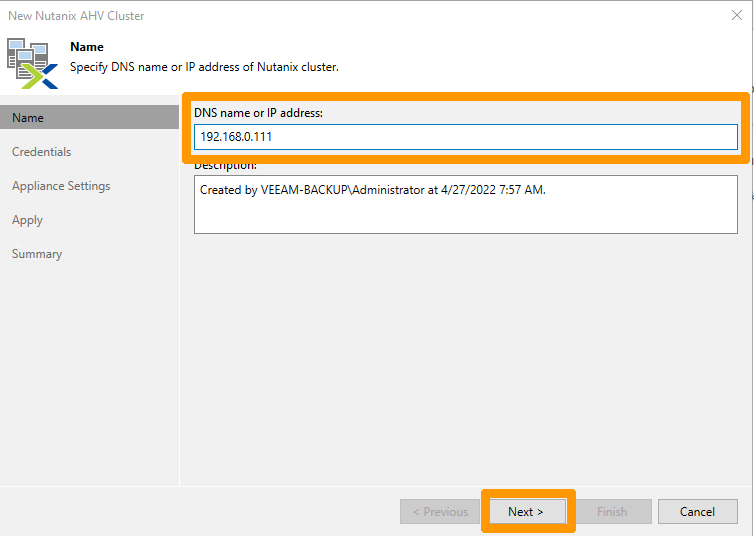Click inside the Description text box
754x536 pixels.
pos(465,204)
